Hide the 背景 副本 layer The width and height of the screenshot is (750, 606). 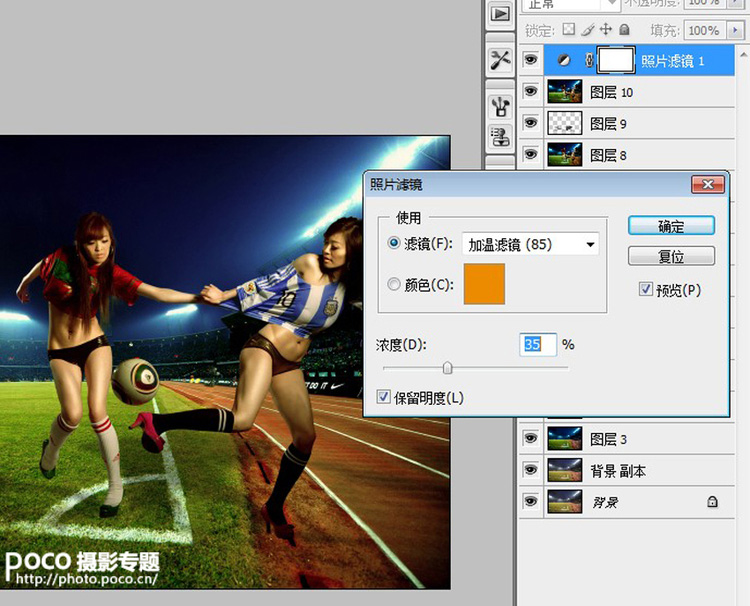[530, 470]
